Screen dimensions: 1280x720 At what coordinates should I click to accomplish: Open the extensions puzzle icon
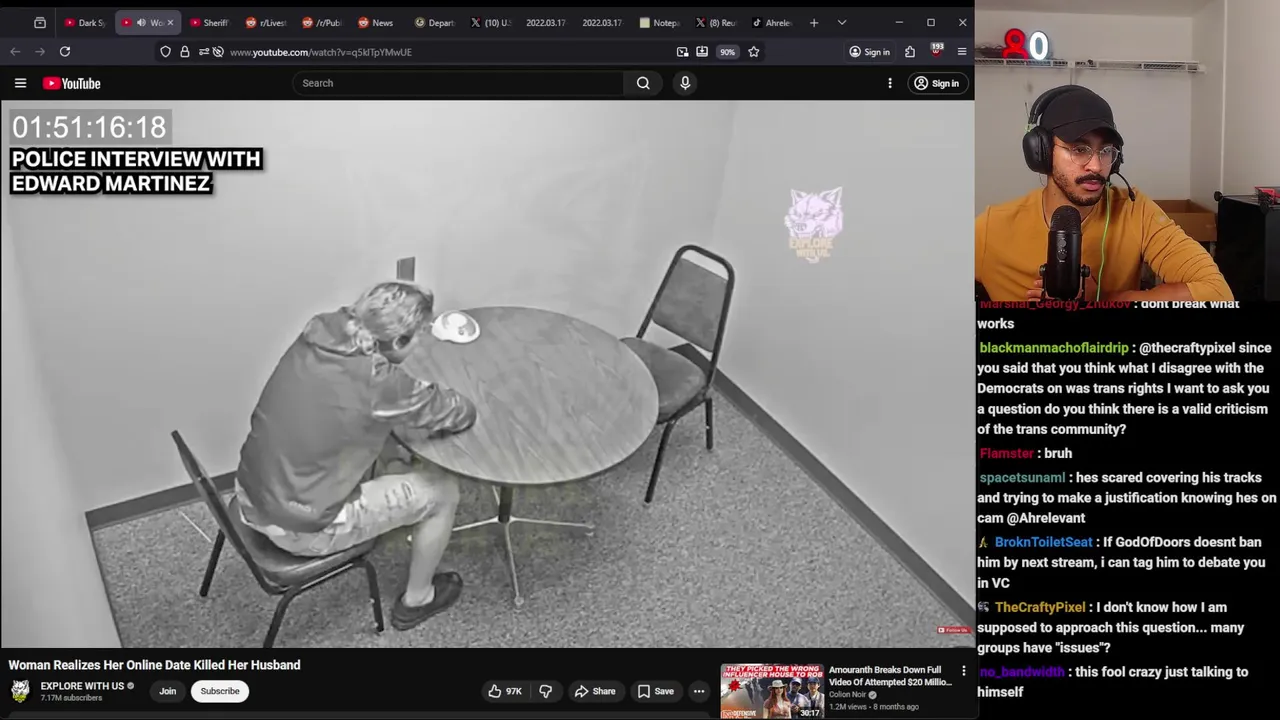click(910, 52)
